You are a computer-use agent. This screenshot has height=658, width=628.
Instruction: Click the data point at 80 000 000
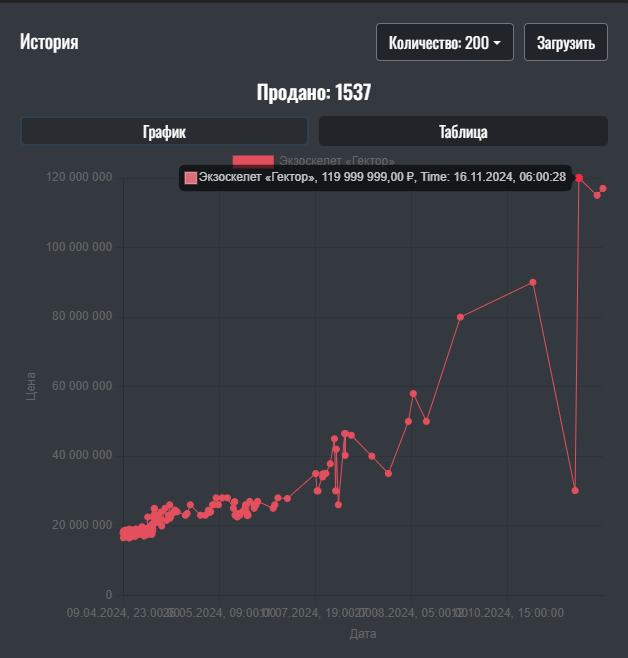tap(460, 317)
